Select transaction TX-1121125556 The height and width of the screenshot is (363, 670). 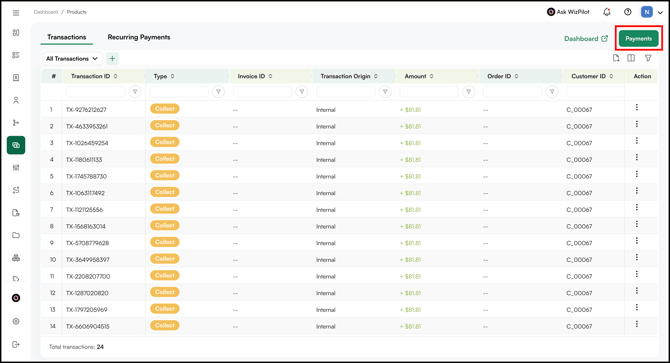84,210
